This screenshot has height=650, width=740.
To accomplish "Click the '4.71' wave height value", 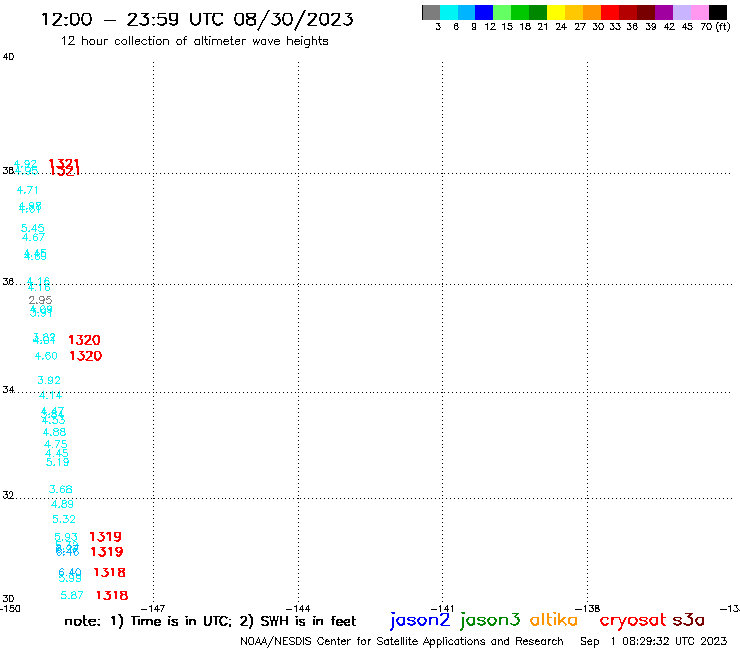I will pos(27,190).
